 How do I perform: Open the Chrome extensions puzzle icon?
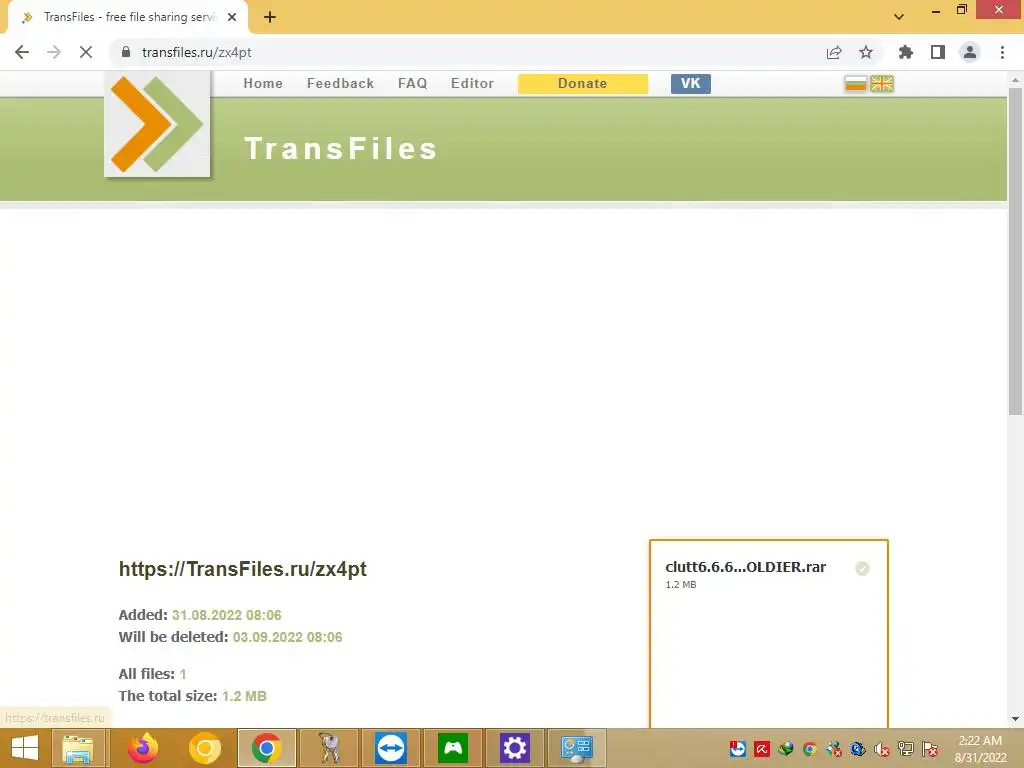pyautogui.click(x=906, y=52)
